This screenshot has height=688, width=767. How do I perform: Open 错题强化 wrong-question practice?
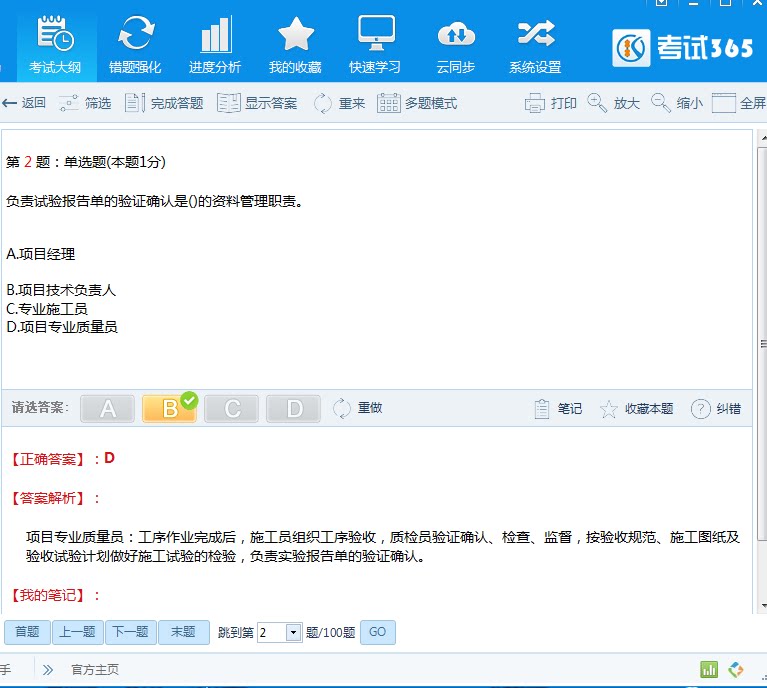pos(135,46)
